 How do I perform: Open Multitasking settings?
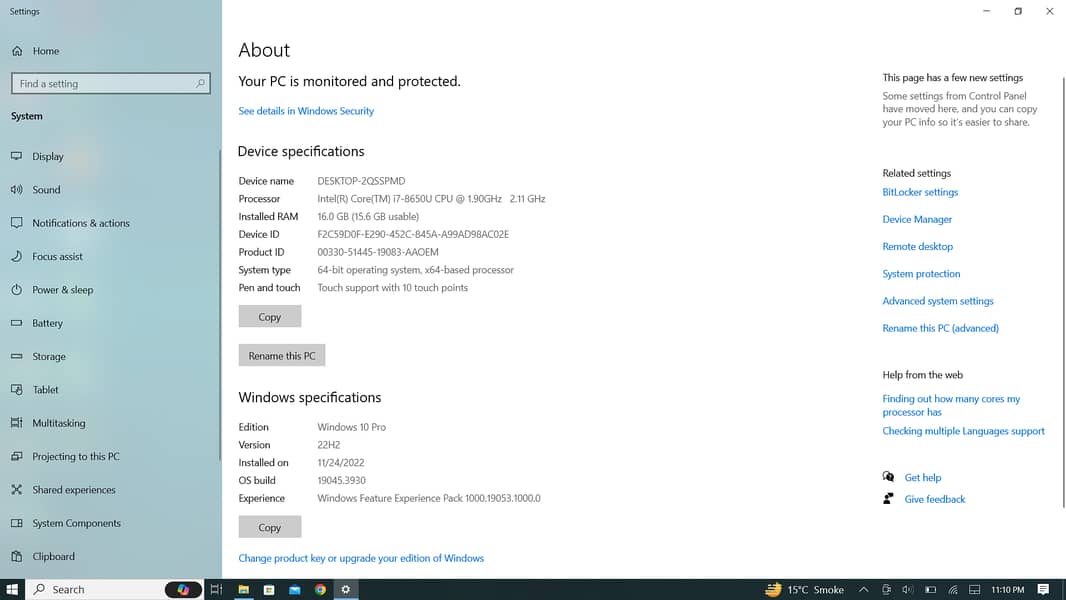click(x=58, y=423)
